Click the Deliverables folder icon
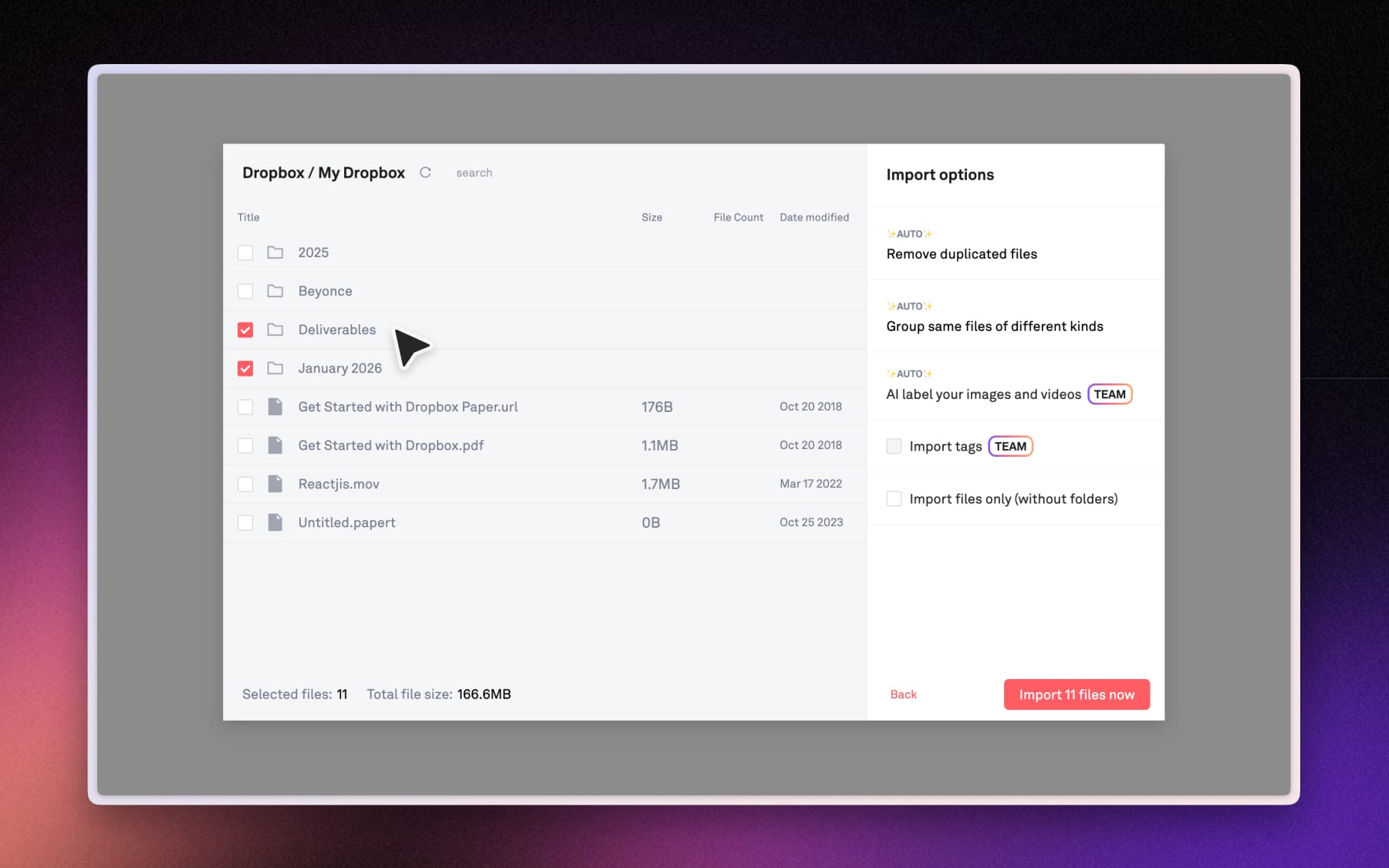 click(275, 329)
